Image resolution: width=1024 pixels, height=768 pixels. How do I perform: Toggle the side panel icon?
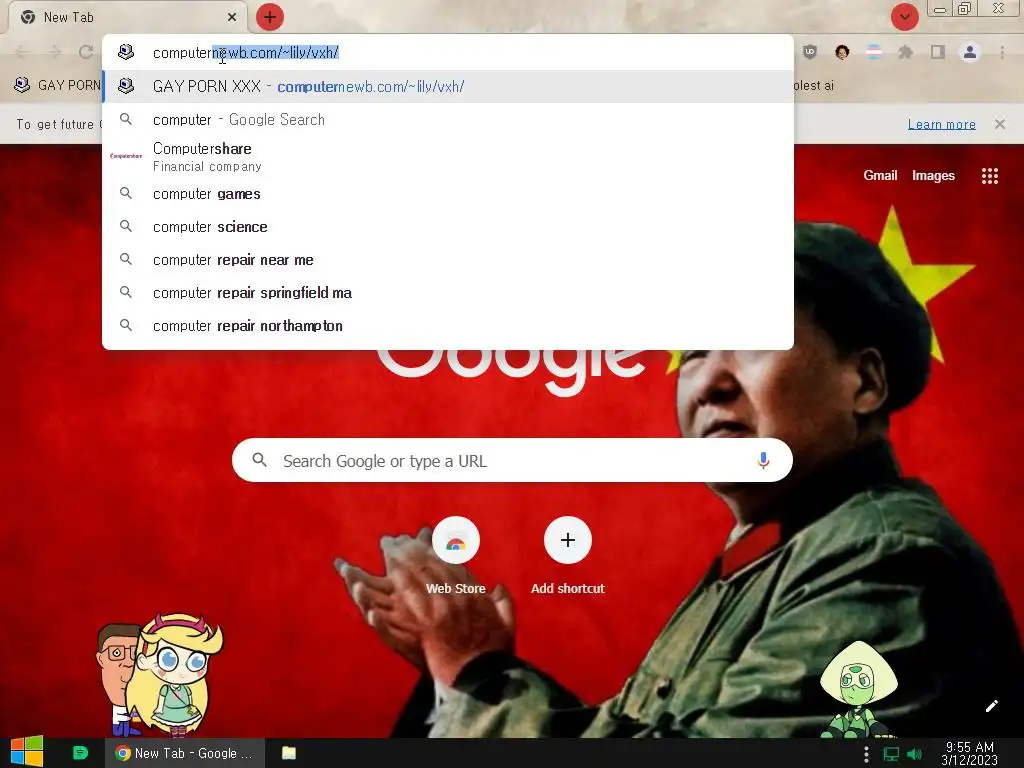point(938,52)
